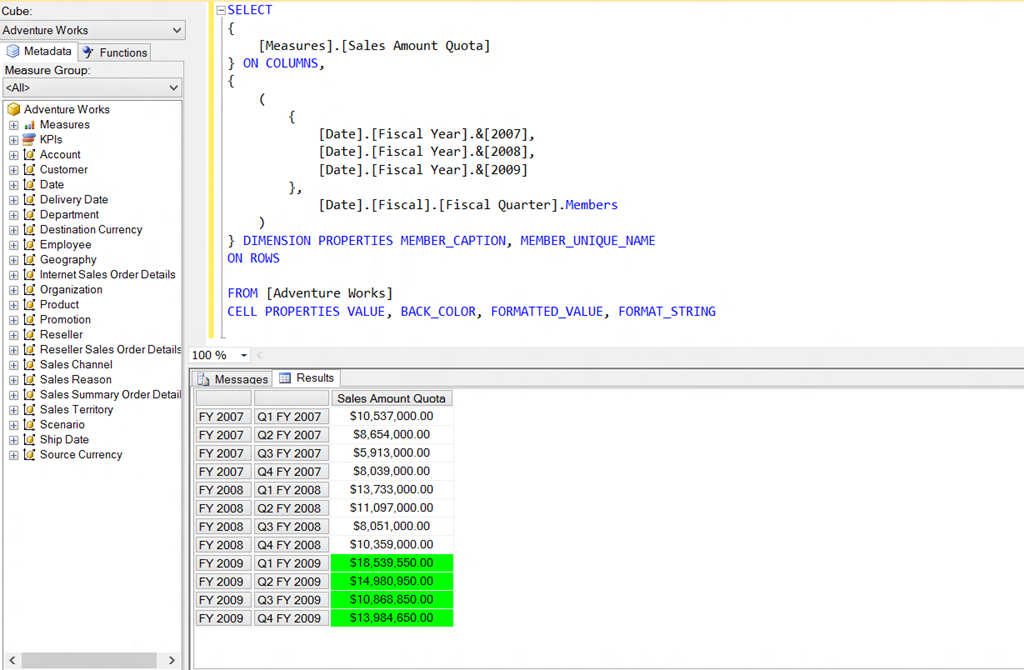The height and width of the screenshot is (670, 1024).
Task: Expand the Destination Currency node
Action: point(13,230)
